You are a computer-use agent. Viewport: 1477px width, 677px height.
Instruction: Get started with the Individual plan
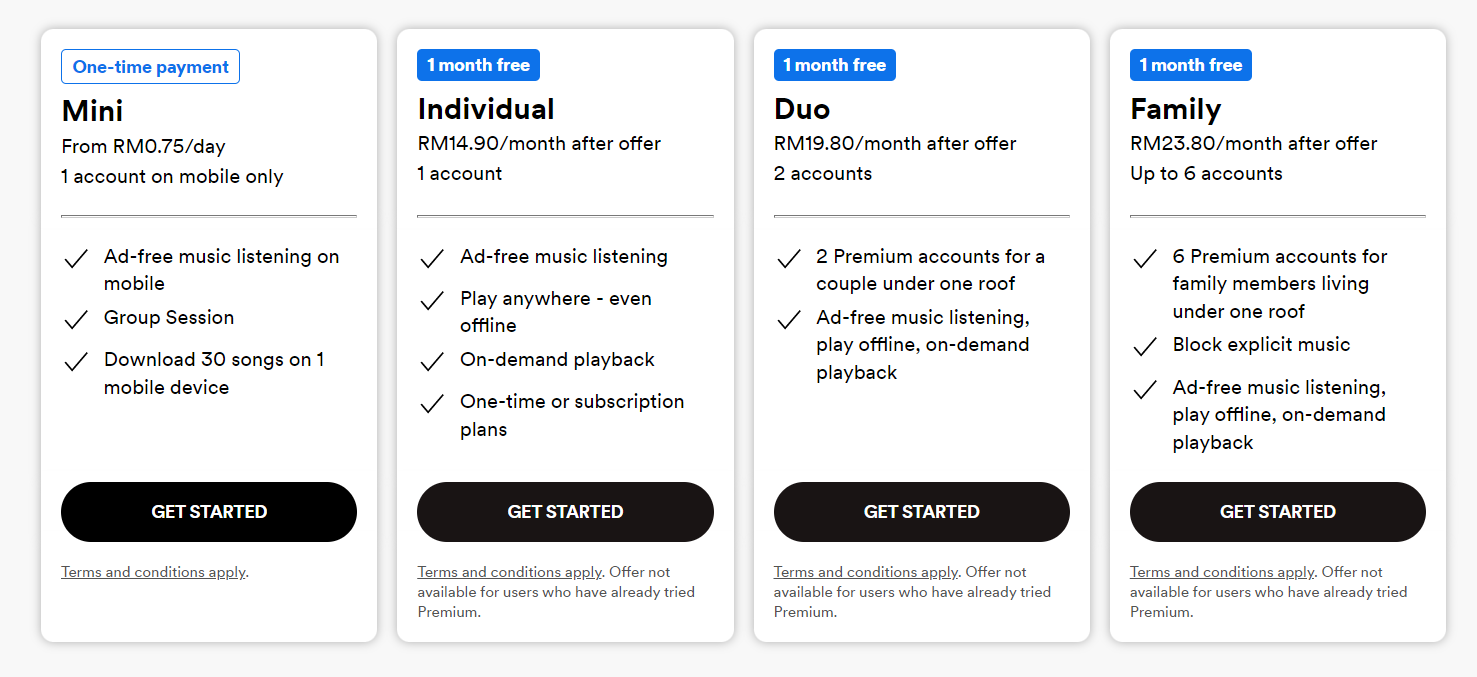point(565,512)
